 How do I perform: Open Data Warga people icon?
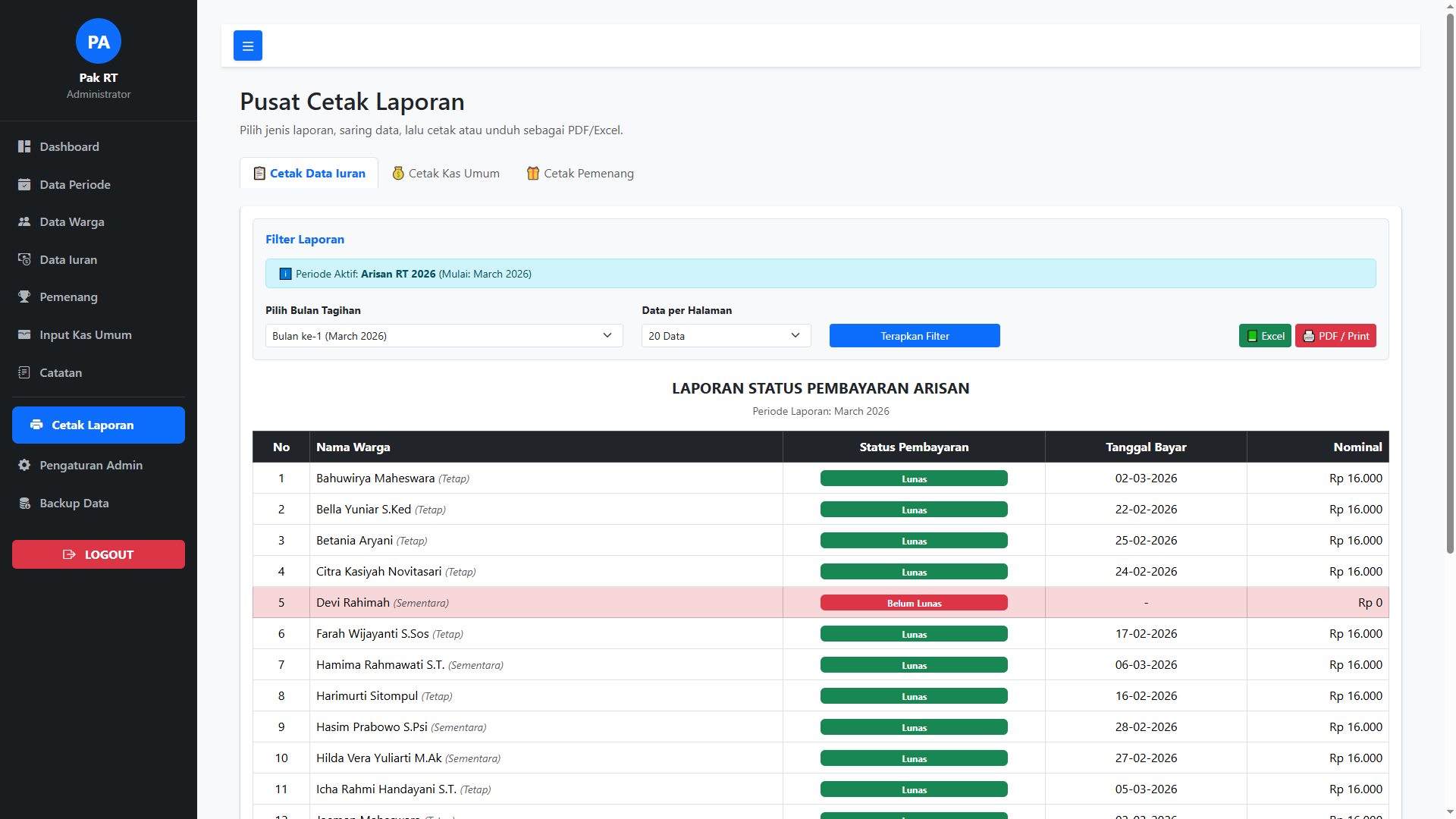click(x=24, y=221)
